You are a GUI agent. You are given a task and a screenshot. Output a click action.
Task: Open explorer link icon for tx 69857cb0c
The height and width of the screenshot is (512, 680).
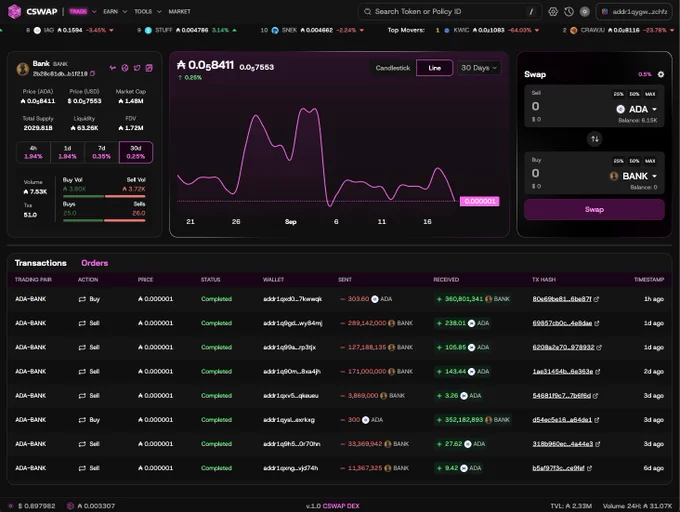tap(597, 323)
